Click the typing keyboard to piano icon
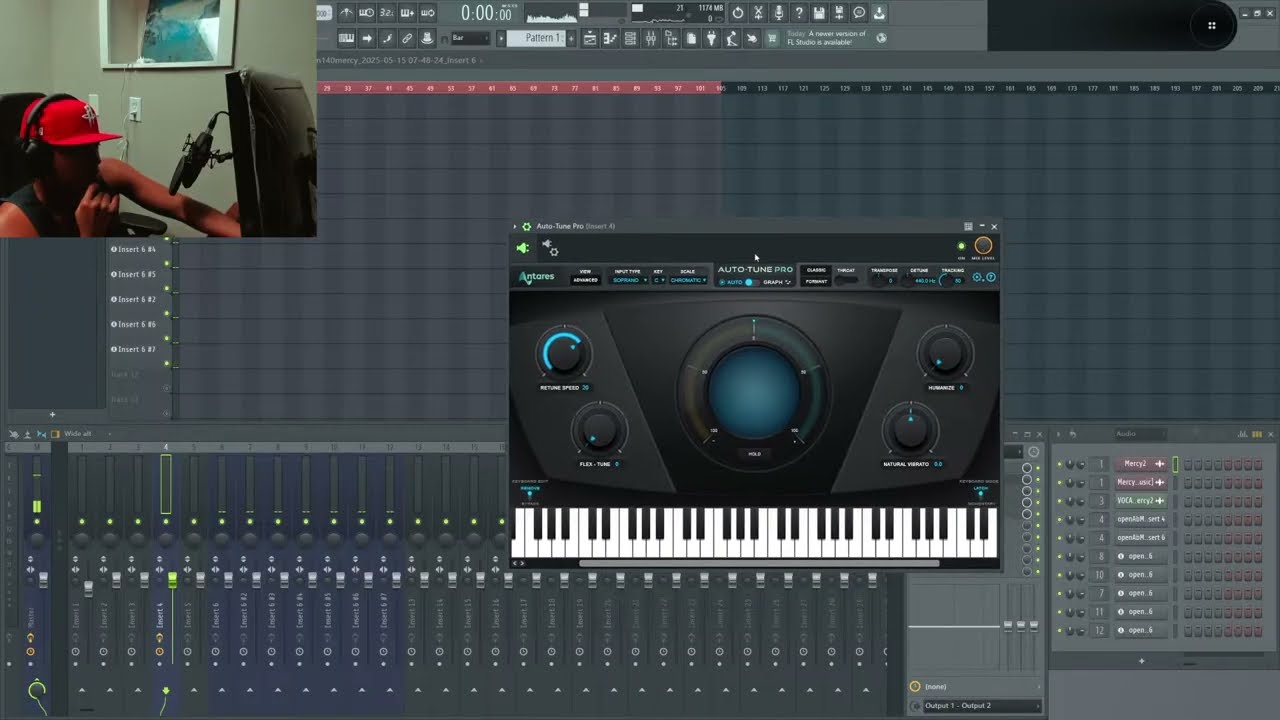The image size is (1280, 720). point(346,38)
